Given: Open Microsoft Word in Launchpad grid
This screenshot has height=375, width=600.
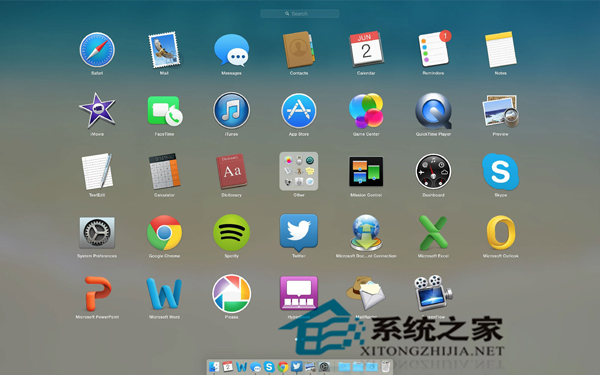Looking at the screenshot, I should click(x=164, y=294).
